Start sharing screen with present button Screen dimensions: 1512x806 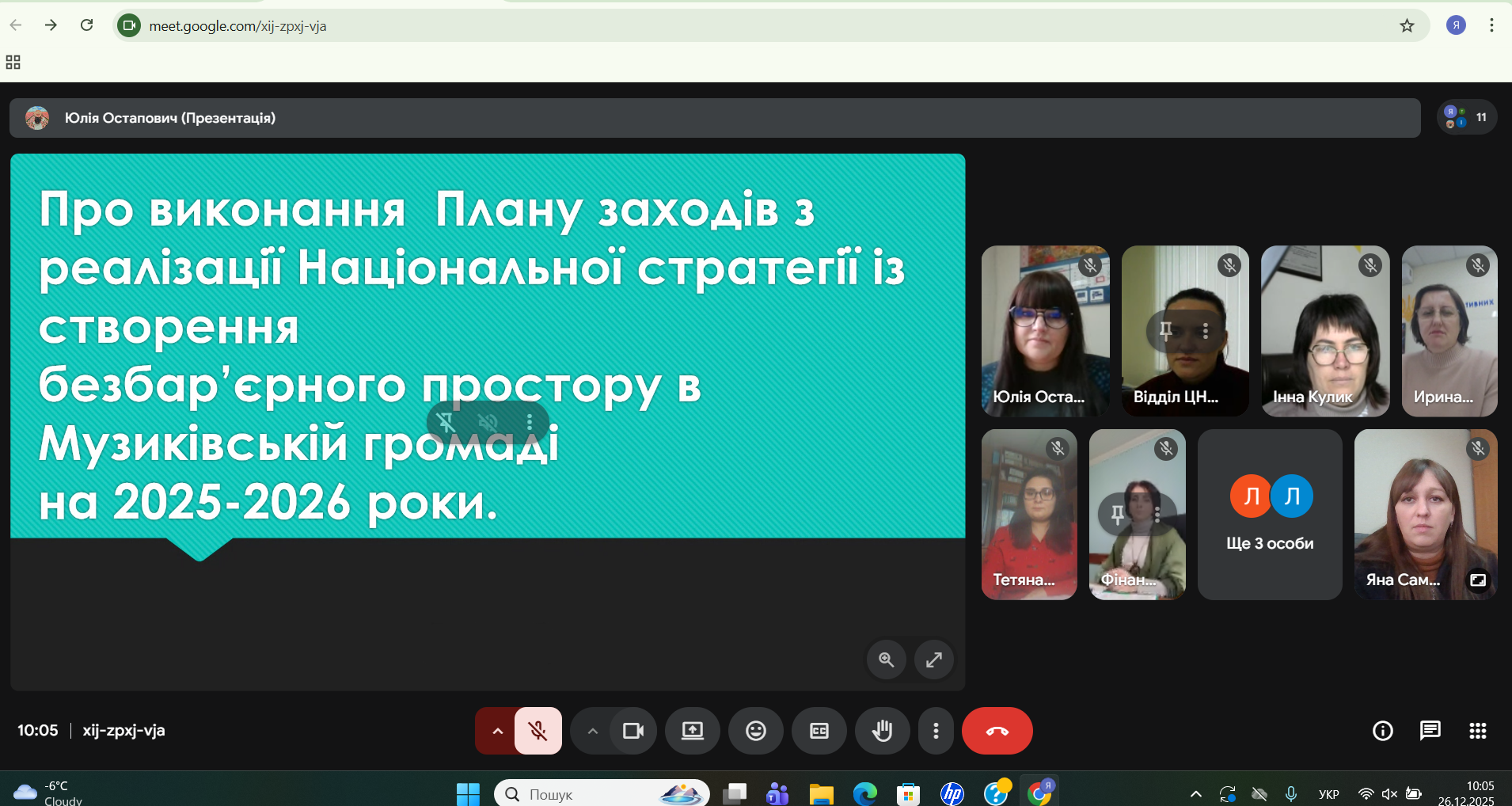point(693,731)
